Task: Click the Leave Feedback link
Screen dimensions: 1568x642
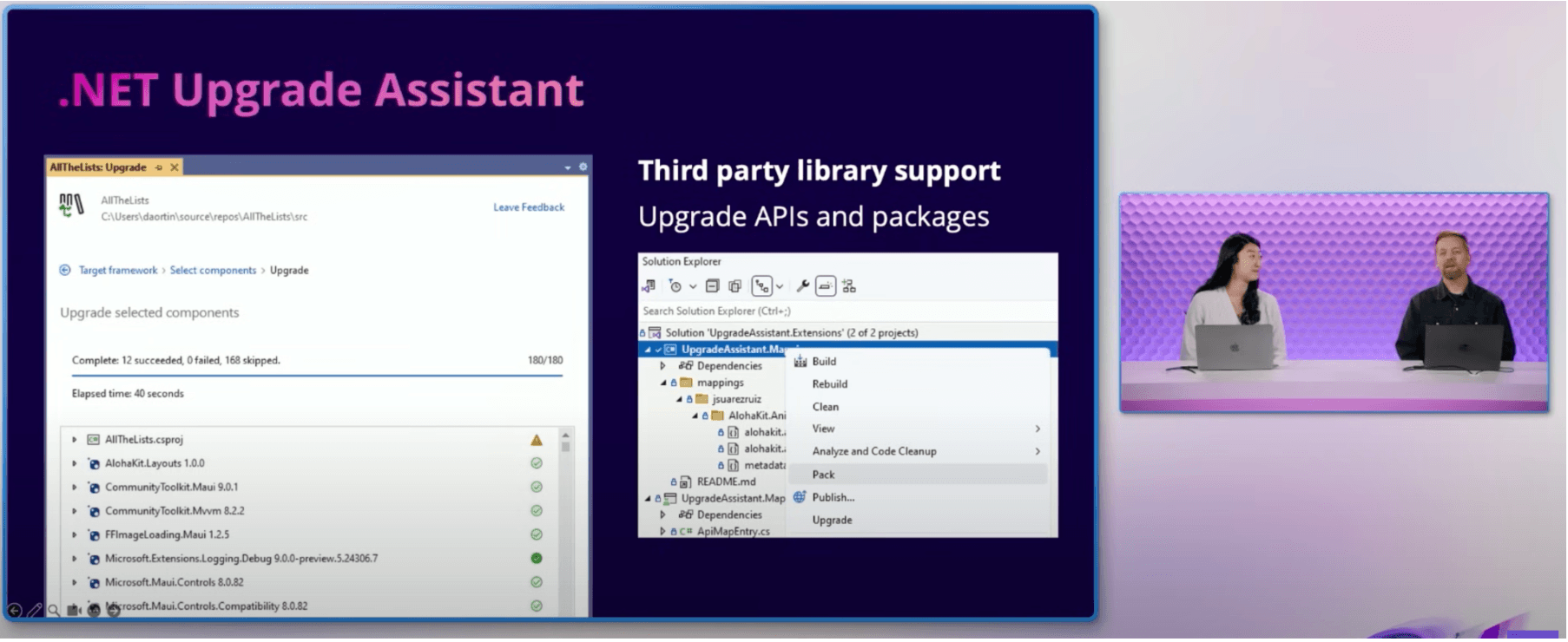Action: 529,207
